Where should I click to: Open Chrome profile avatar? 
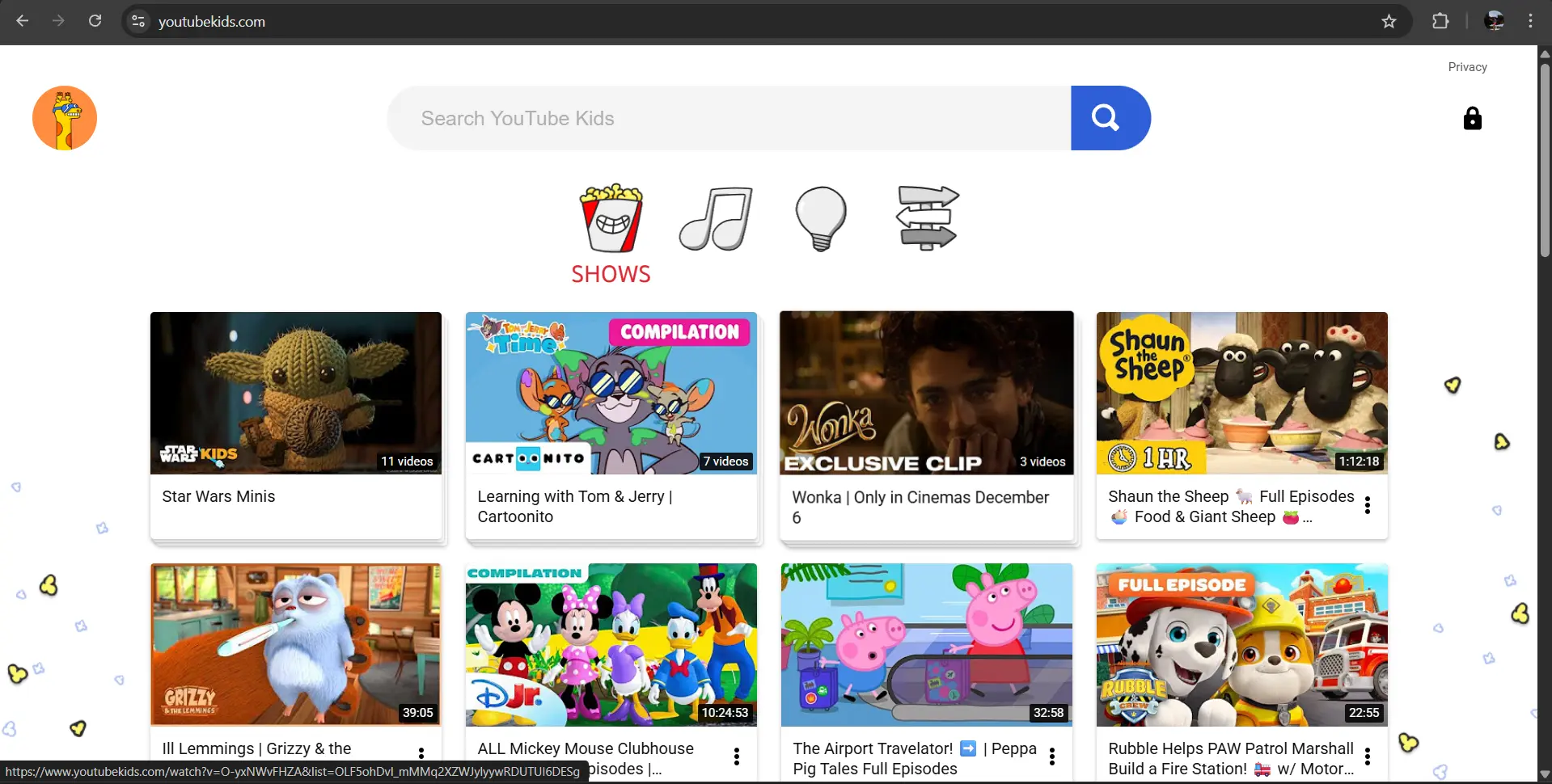(1494, 21)
